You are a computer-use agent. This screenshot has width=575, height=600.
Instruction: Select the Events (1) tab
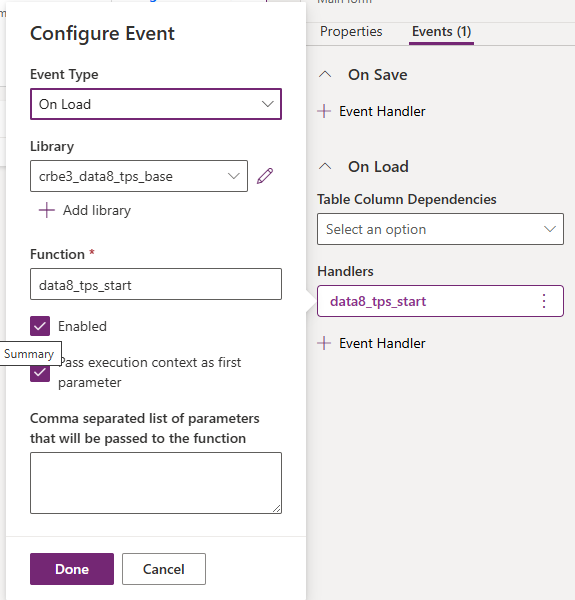coord(441,31)
